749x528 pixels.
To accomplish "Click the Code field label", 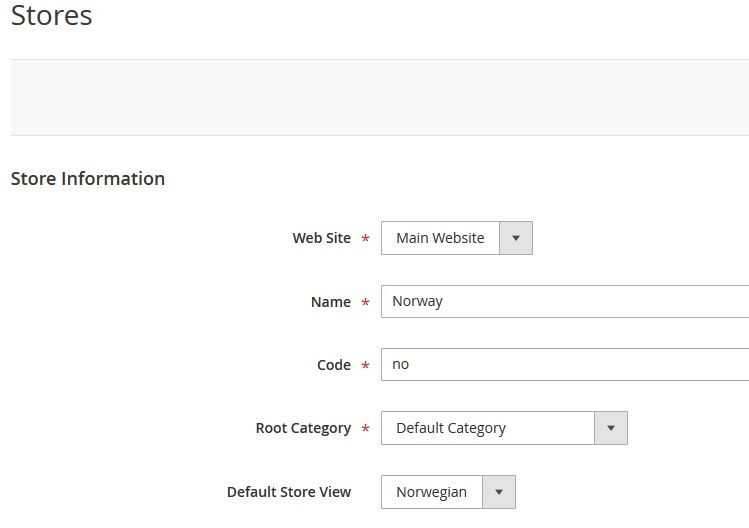I will (x=333, y=365).
